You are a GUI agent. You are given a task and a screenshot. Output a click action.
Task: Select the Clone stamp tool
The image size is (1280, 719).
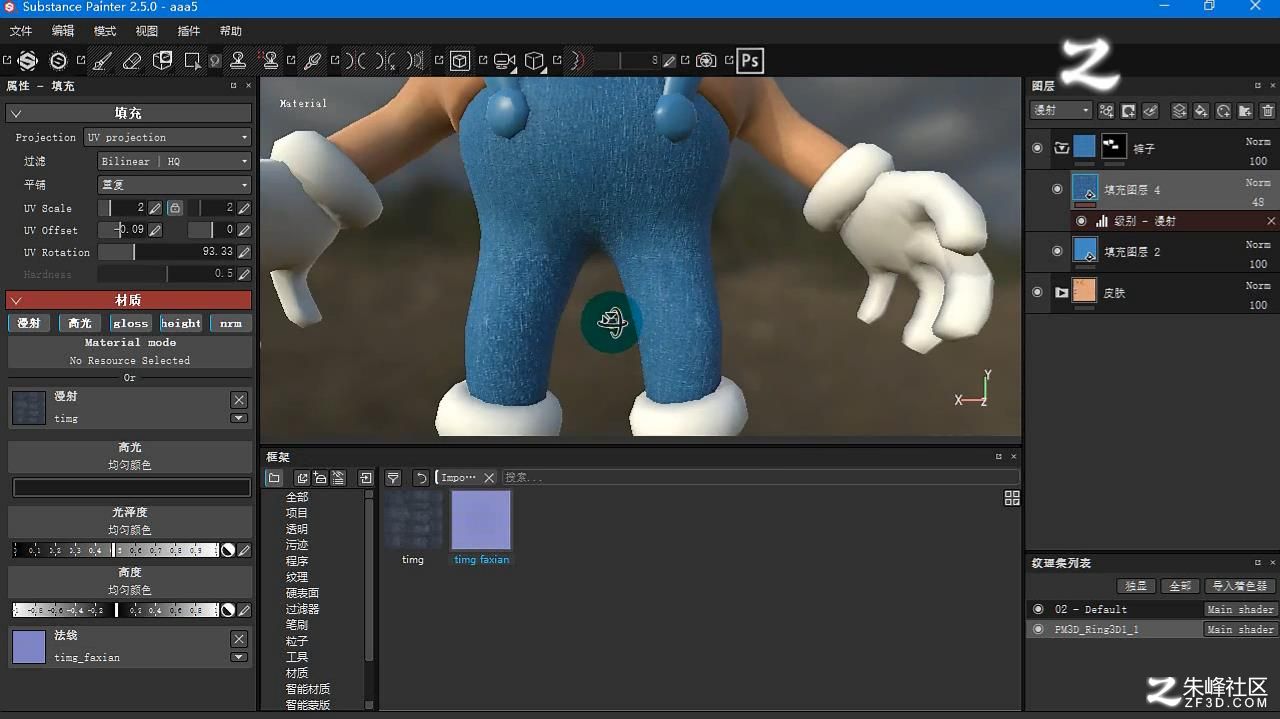pyautogui.click(x=238, y=61)
